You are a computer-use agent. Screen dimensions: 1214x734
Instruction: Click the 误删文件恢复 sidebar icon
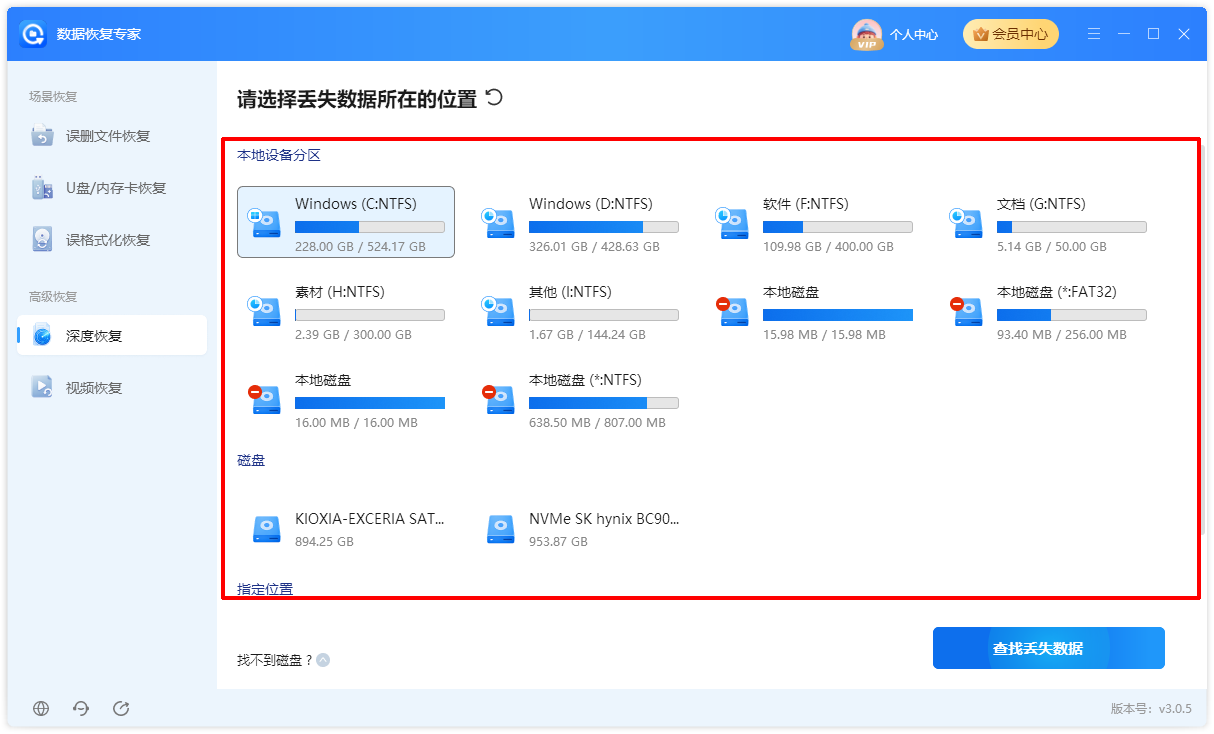[42, 136]
